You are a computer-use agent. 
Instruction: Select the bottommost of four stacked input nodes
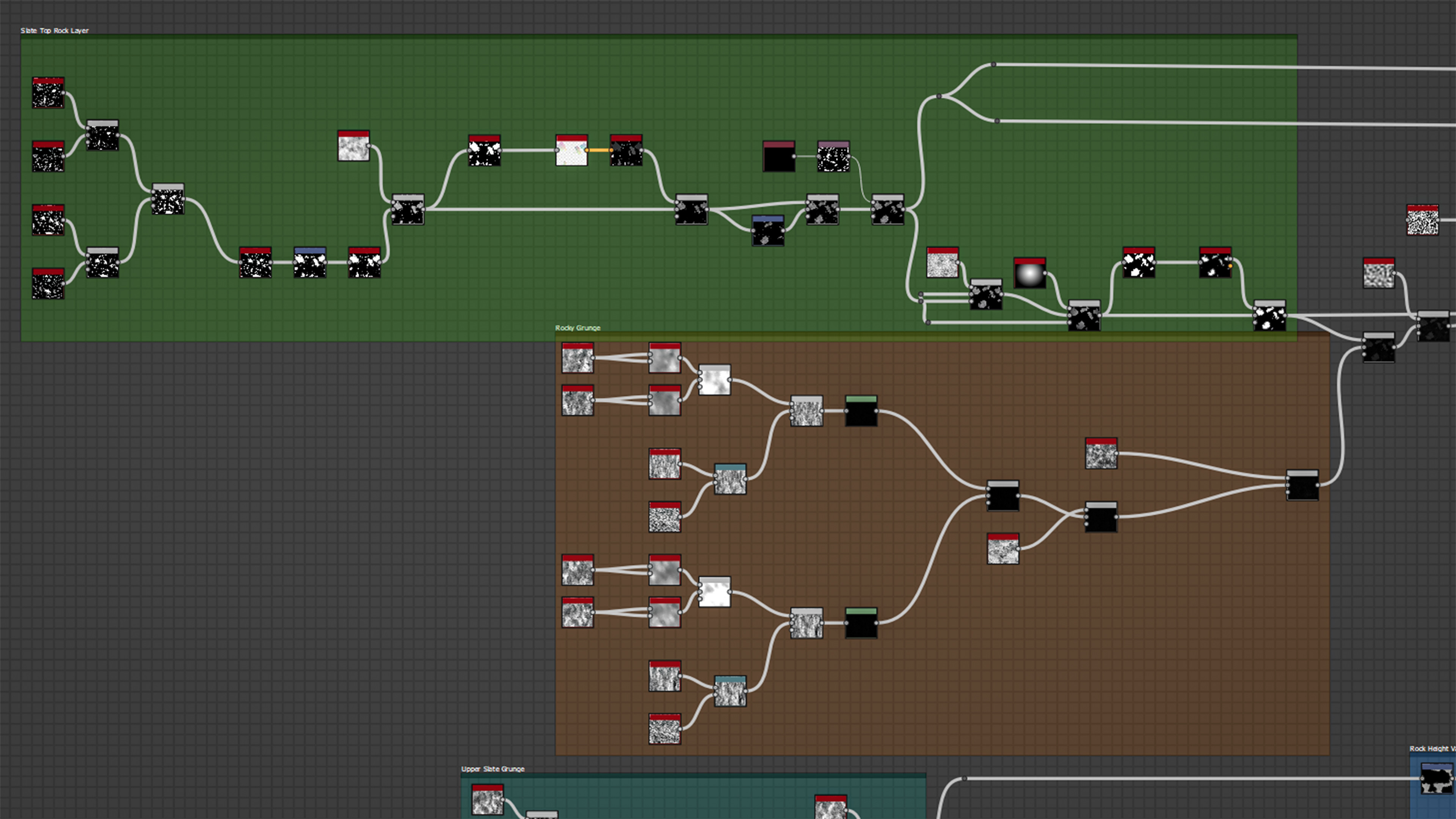coord(48,284)
